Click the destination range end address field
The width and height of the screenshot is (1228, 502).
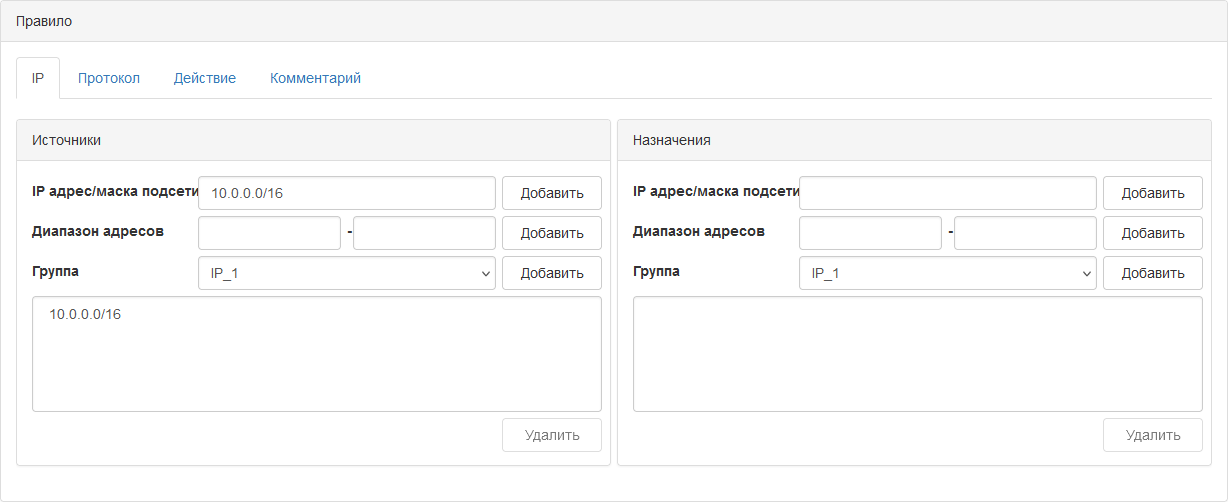(1026, 233)
